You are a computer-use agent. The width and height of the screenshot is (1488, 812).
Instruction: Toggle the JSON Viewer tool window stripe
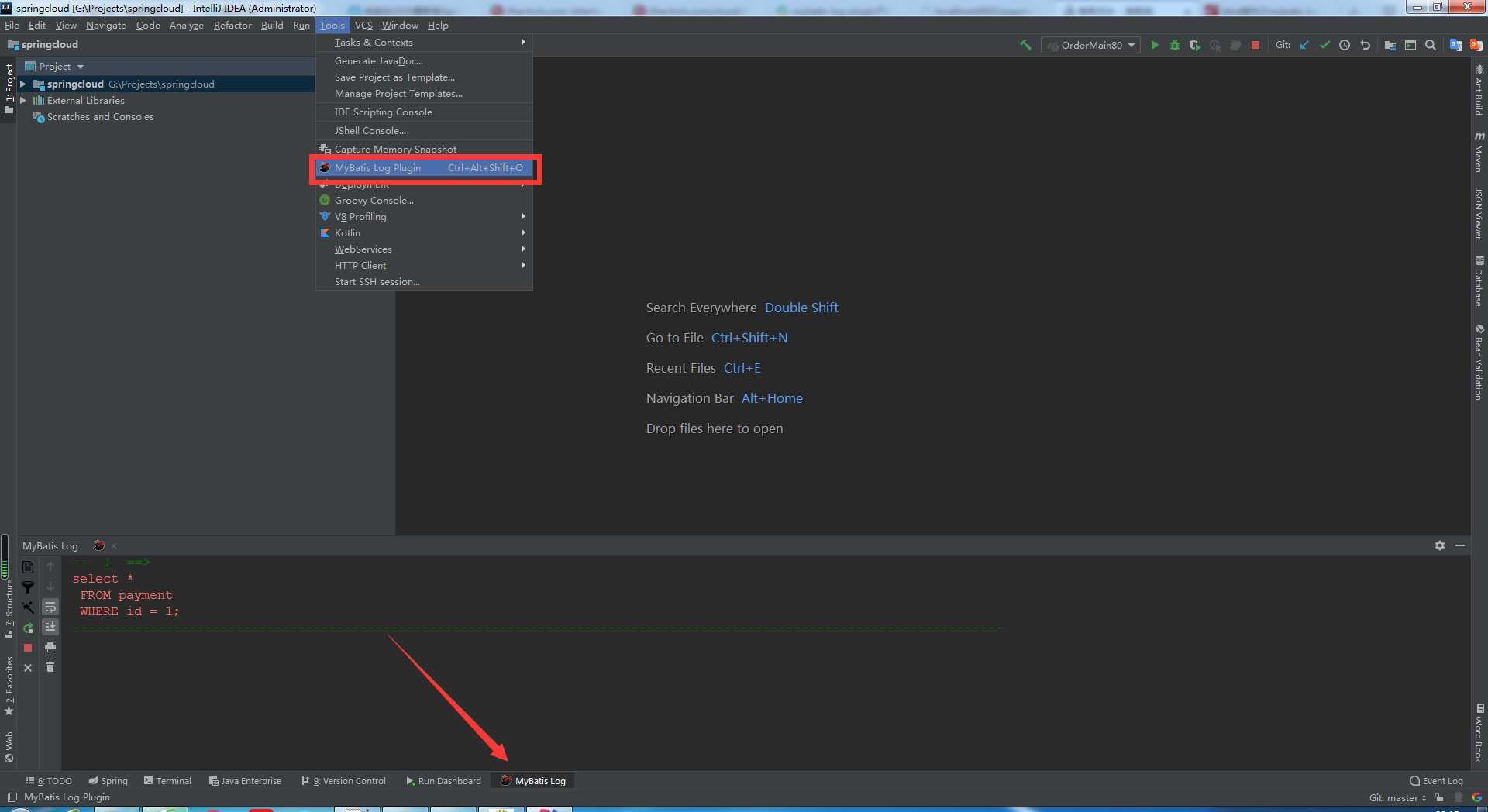point(1479,213)
